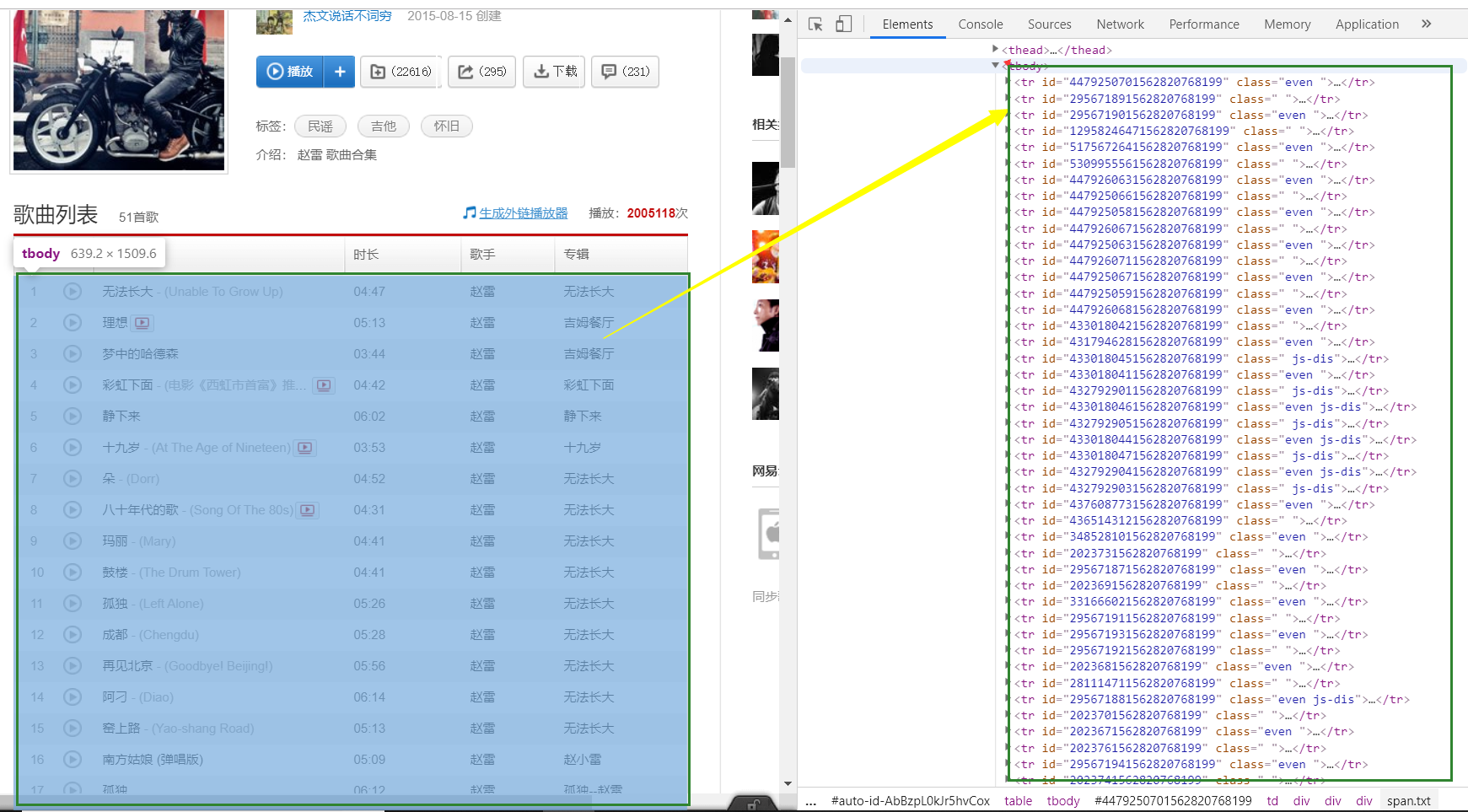
Task: Switch to the Console tab in DevTools
Action: tap(980, 24)
